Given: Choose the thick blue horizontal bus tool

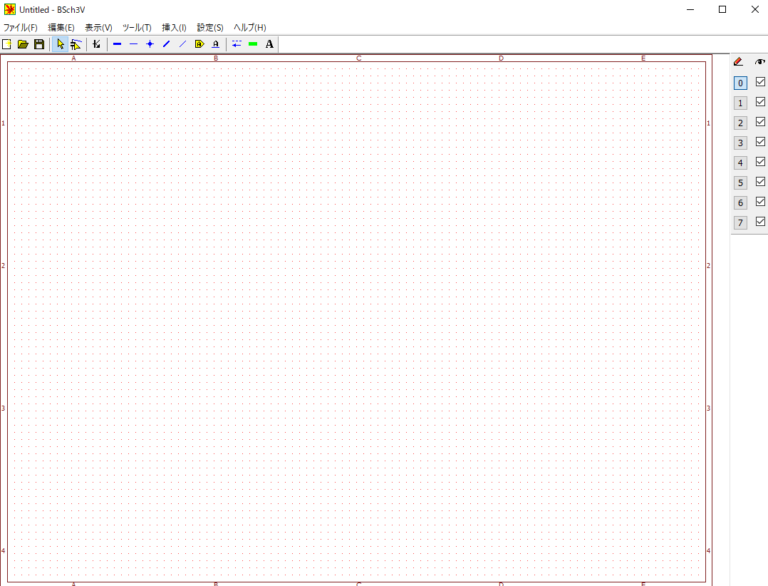Looking at the screenshot, I should tap(117, 44).
